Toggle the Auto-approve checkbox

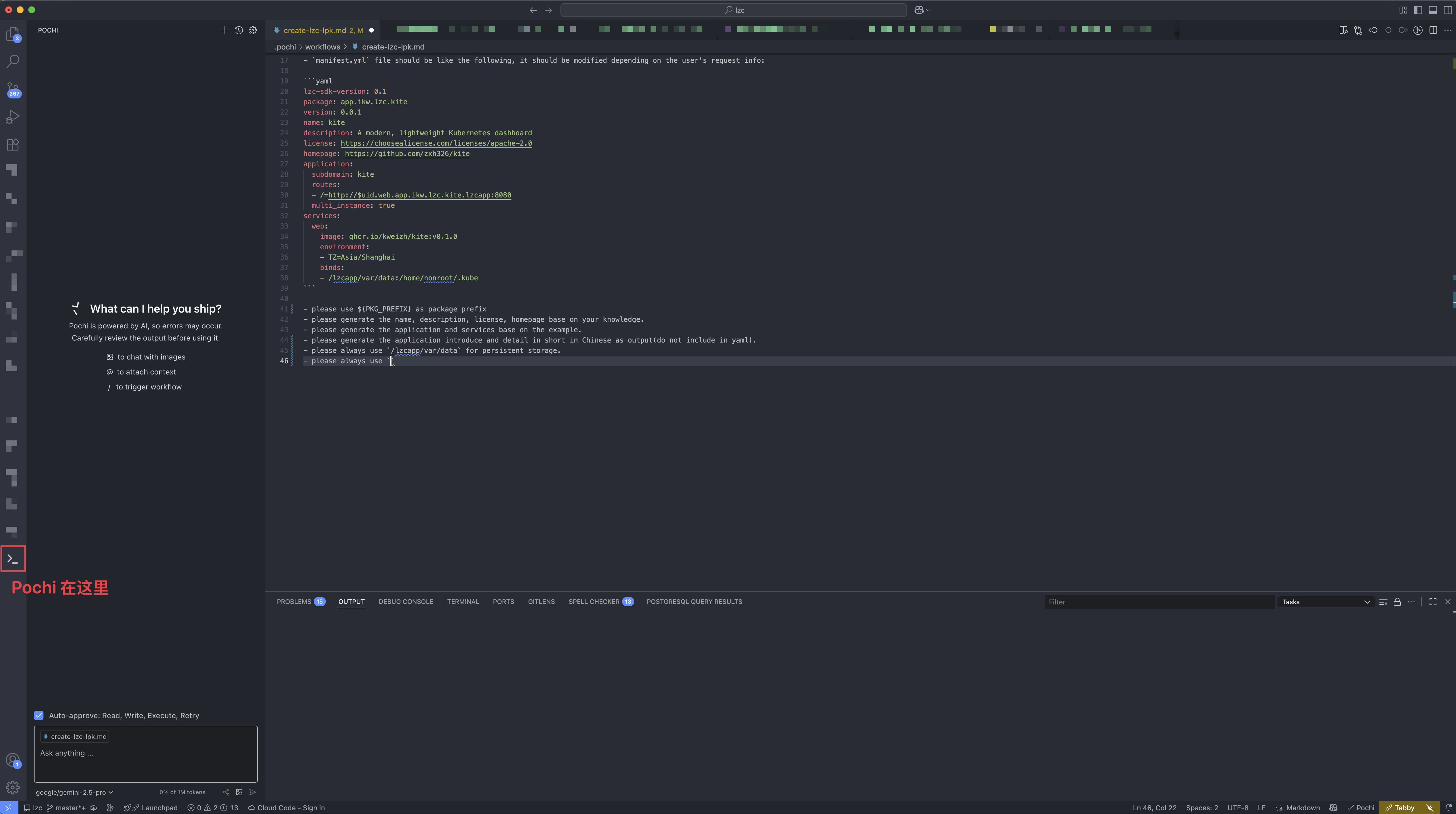pyautogui.click(x=39, y=715)
